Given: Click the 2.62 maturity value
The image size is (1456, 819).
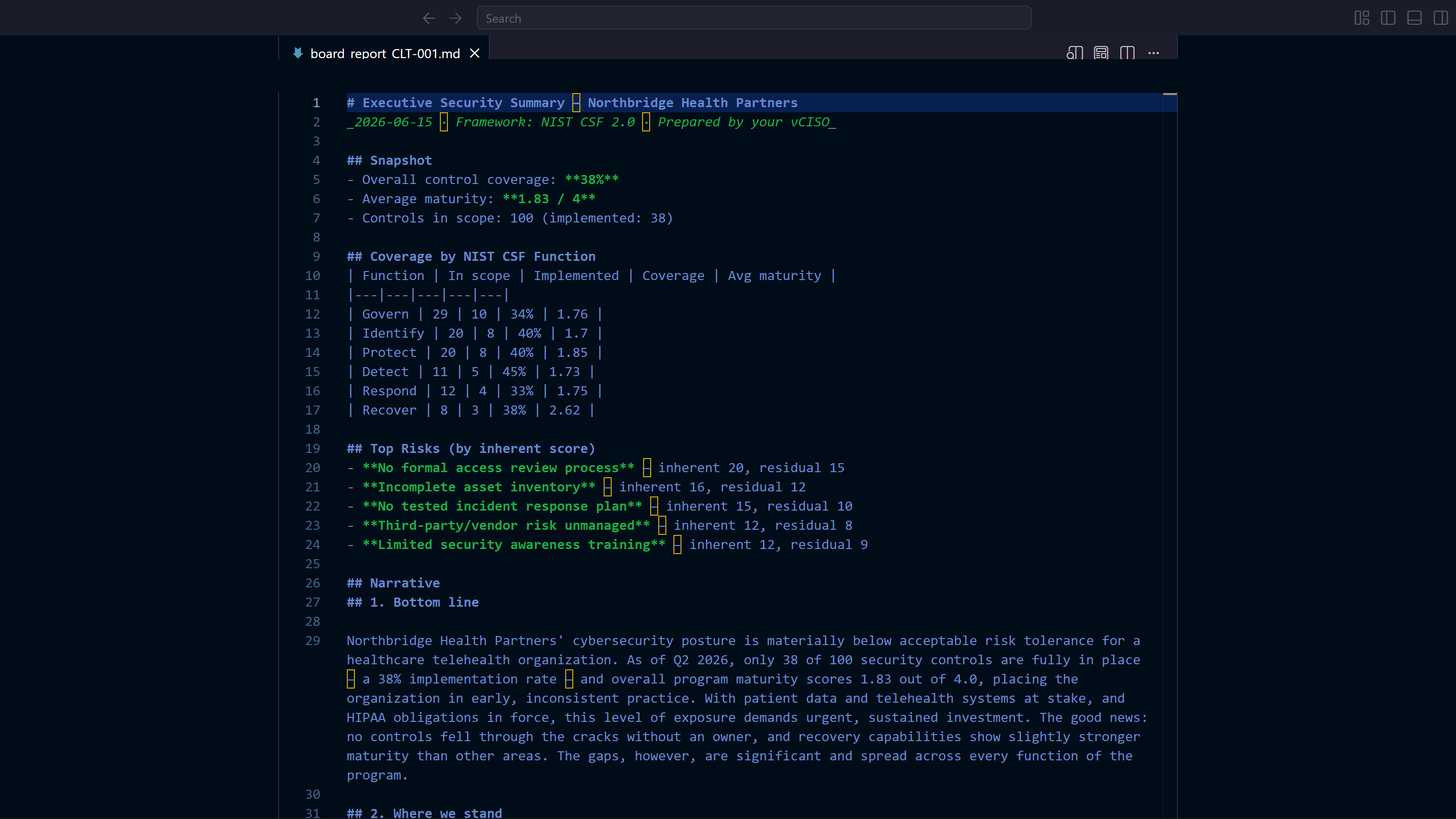Looking at the screenshot, I should (x=565, y=411).
